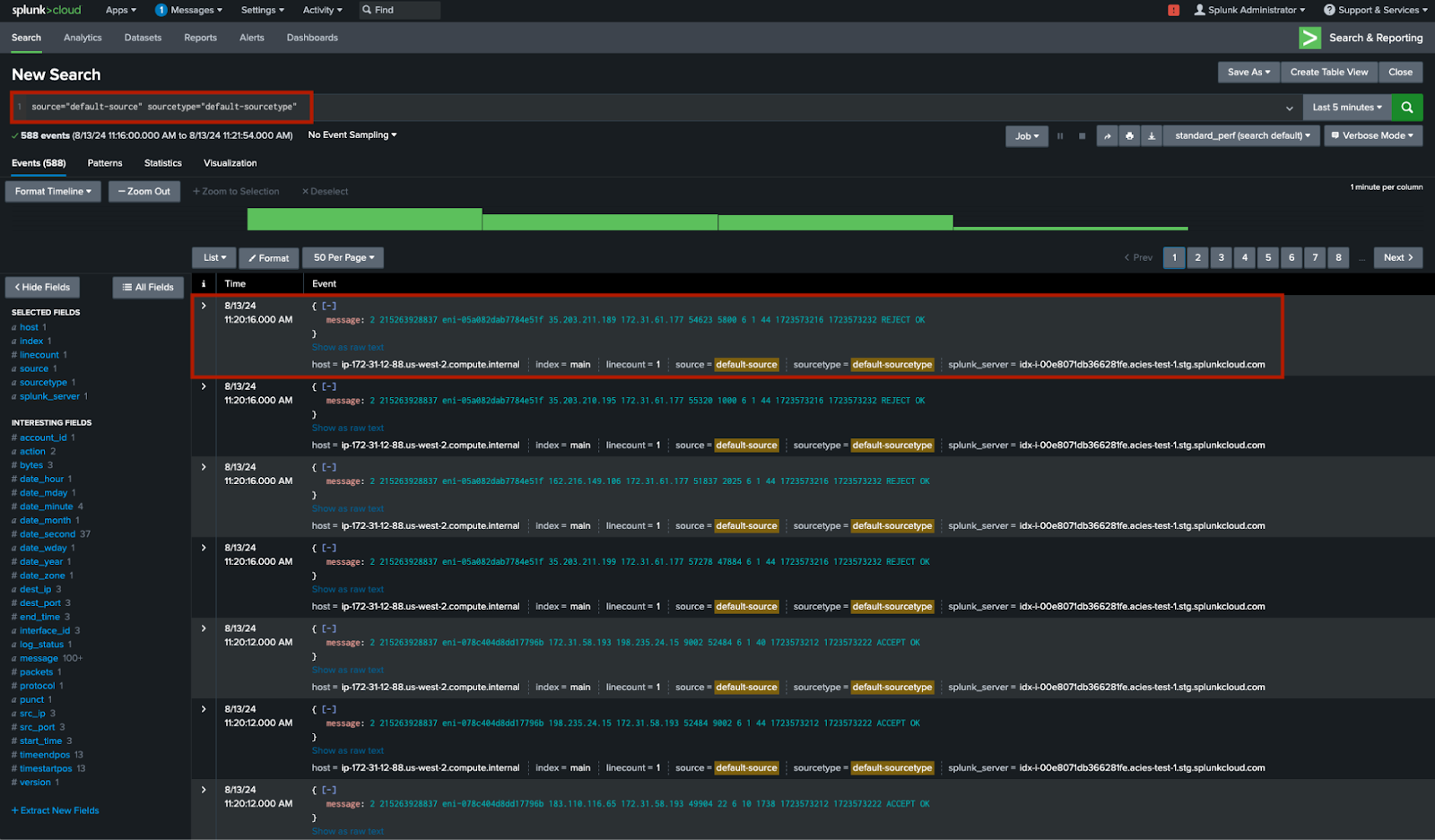The image size is (1435, 840).
Task: Click Hide Fields button
Action: 42,288
